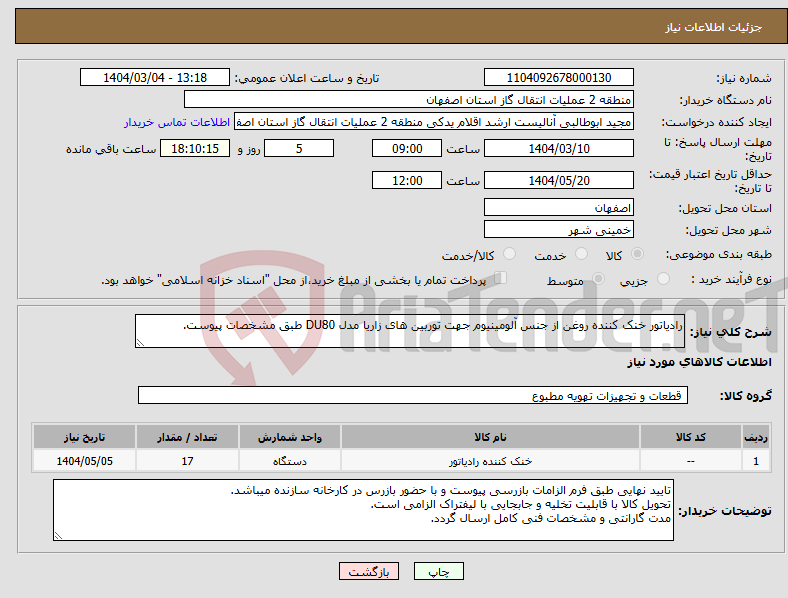Click the تعداد / مقدار column header
The height and width of the screenshot is (598, 788).
tap(187, 437)
